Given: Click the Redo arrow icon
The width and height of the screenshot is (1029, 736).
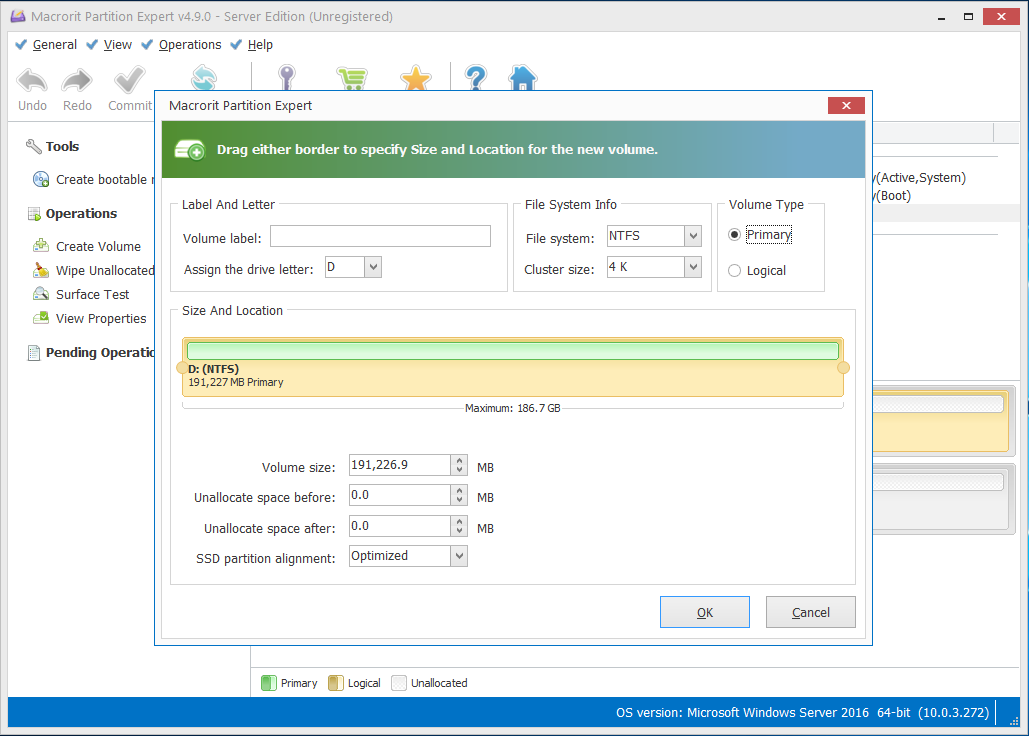Looking at the screenshot, I should coord(77,80).
